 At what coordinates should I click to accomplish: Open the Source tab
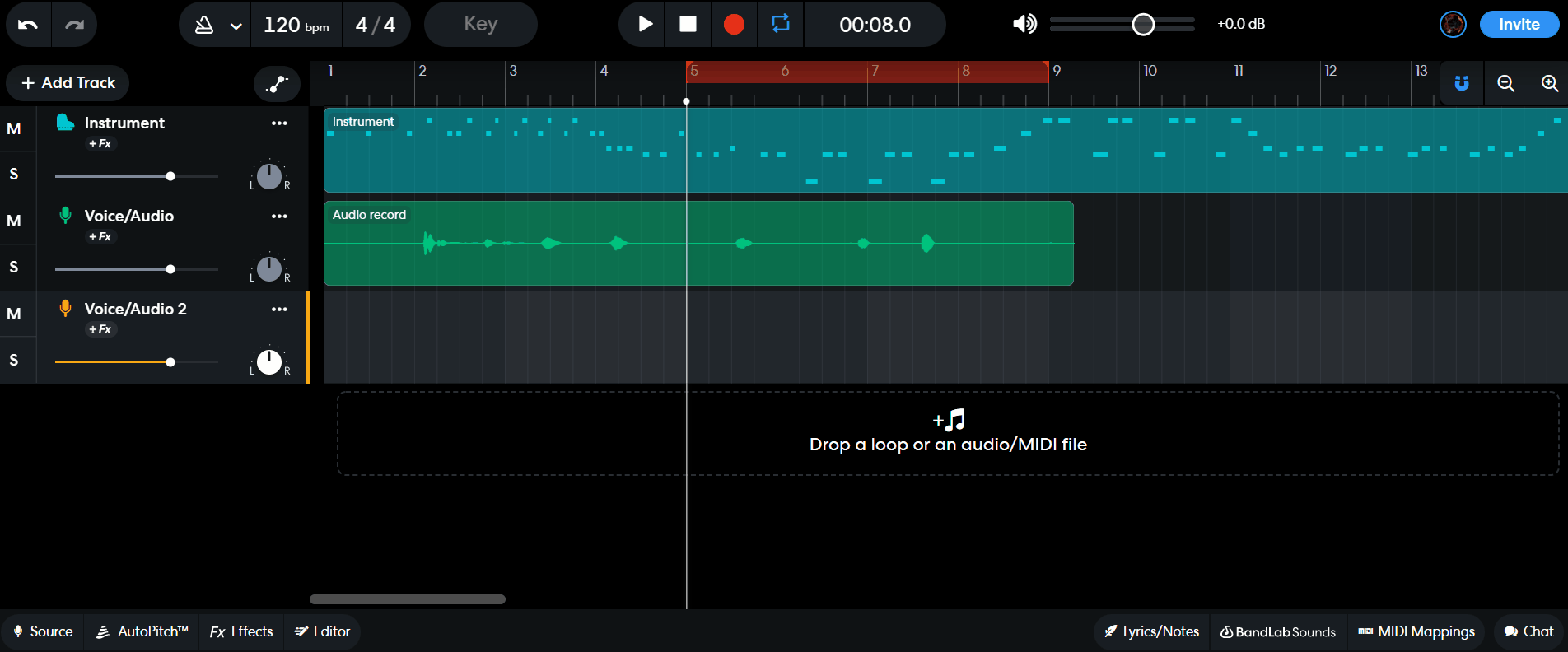[x=43, y=631]
